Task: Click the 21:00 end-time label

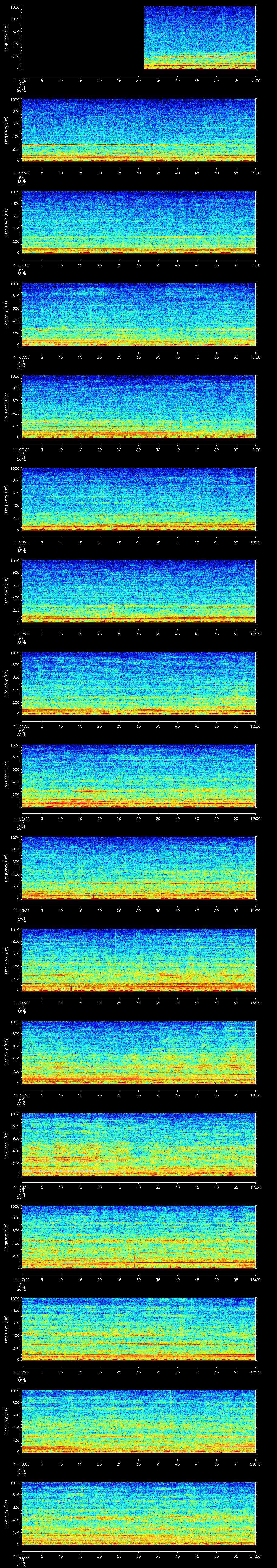Action: point(256,1556)
